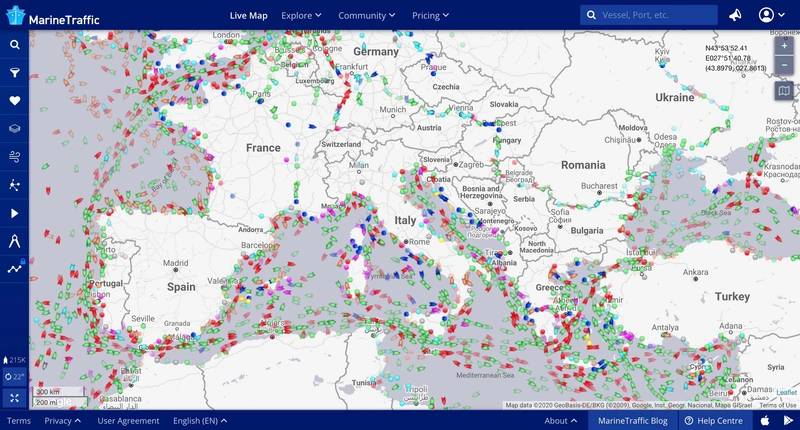Click the Apple App Store icon

click(765, 421)
